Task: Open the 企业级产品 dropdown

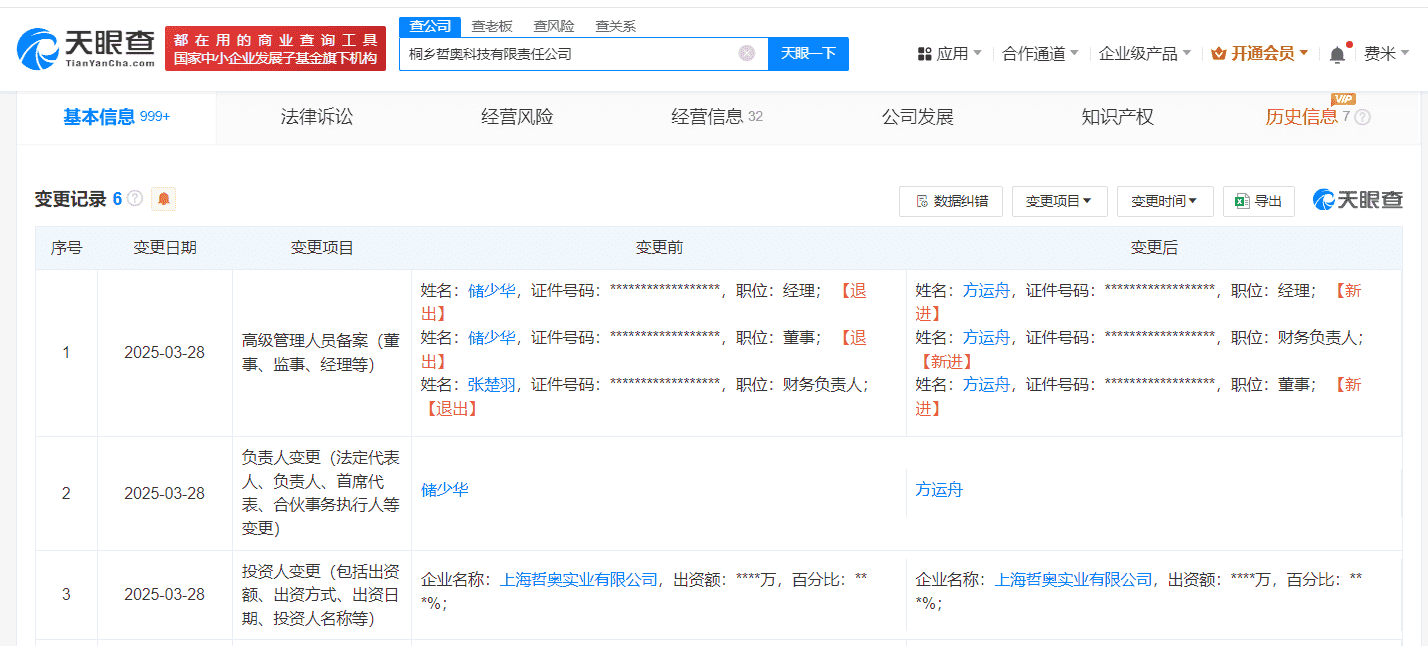Action: coord(1144,54)
